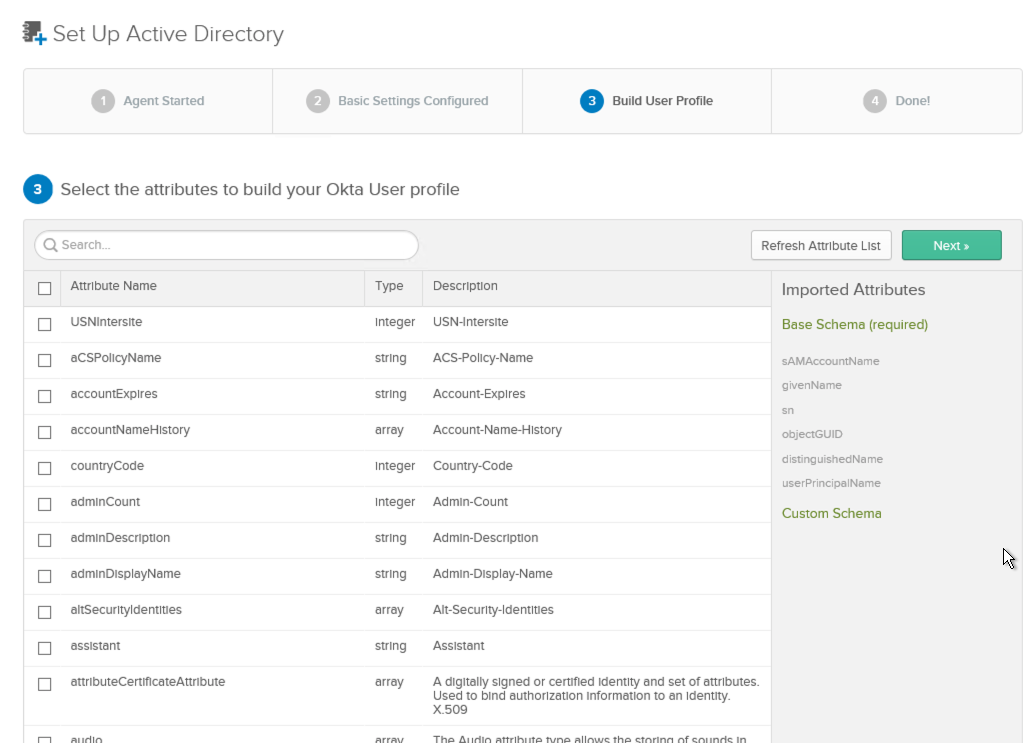Open the Basic Settings Configured step tab

[412, 101]
